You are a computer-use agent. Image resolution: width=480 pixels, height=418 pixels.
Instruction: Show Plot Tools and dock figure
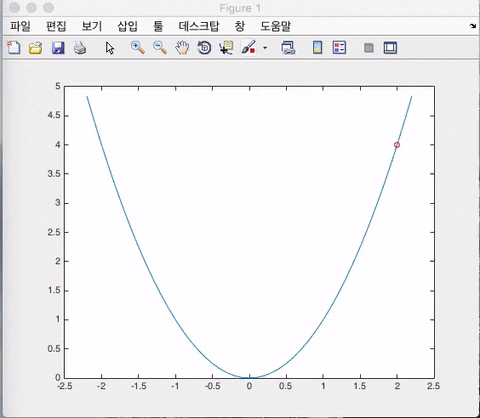pyautogui.click(x=390, y=48)
